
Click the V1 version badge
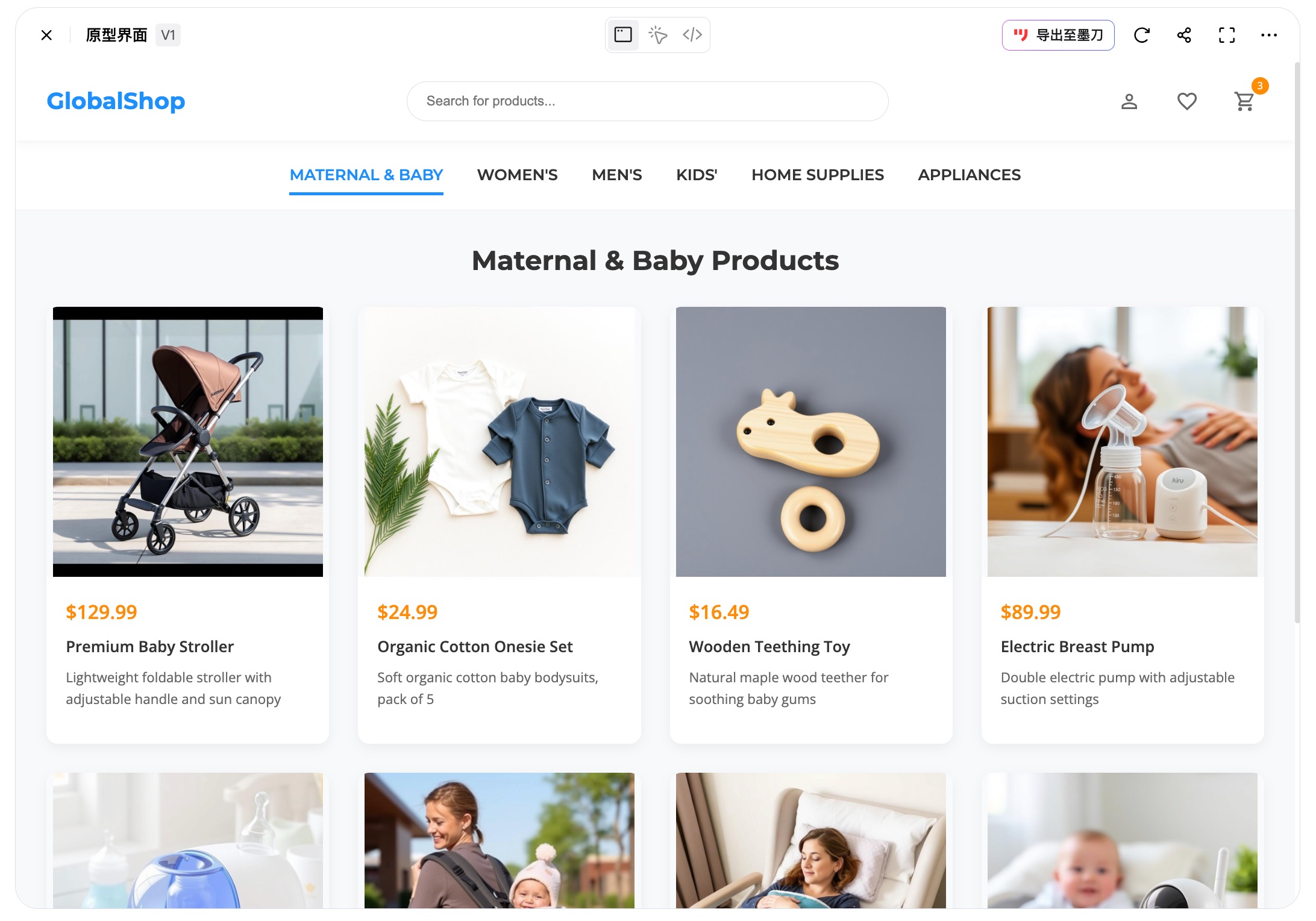tap(168, 35)
